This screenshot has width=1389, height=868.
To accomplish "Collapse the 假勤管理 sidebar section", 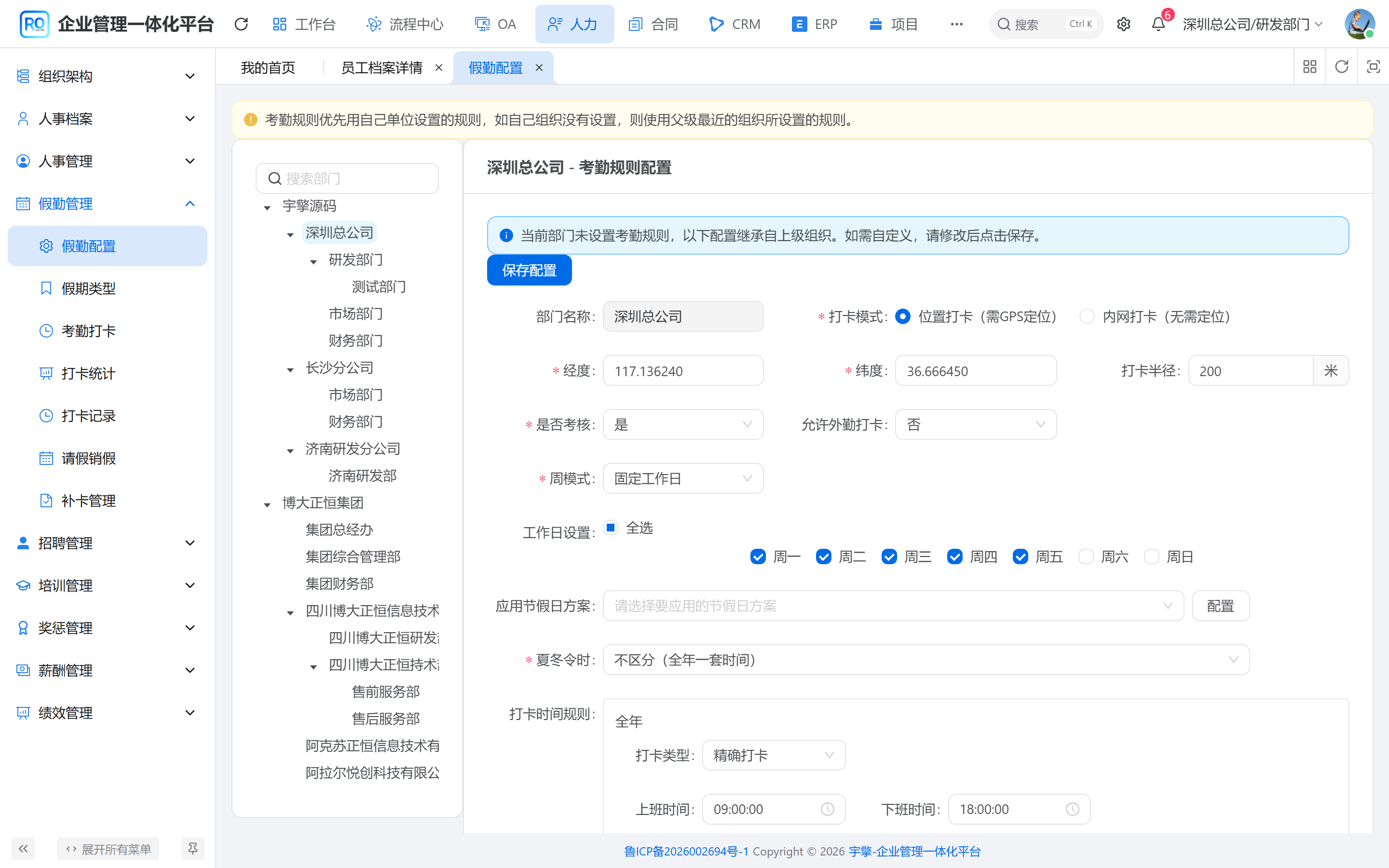I will (108, 203).
